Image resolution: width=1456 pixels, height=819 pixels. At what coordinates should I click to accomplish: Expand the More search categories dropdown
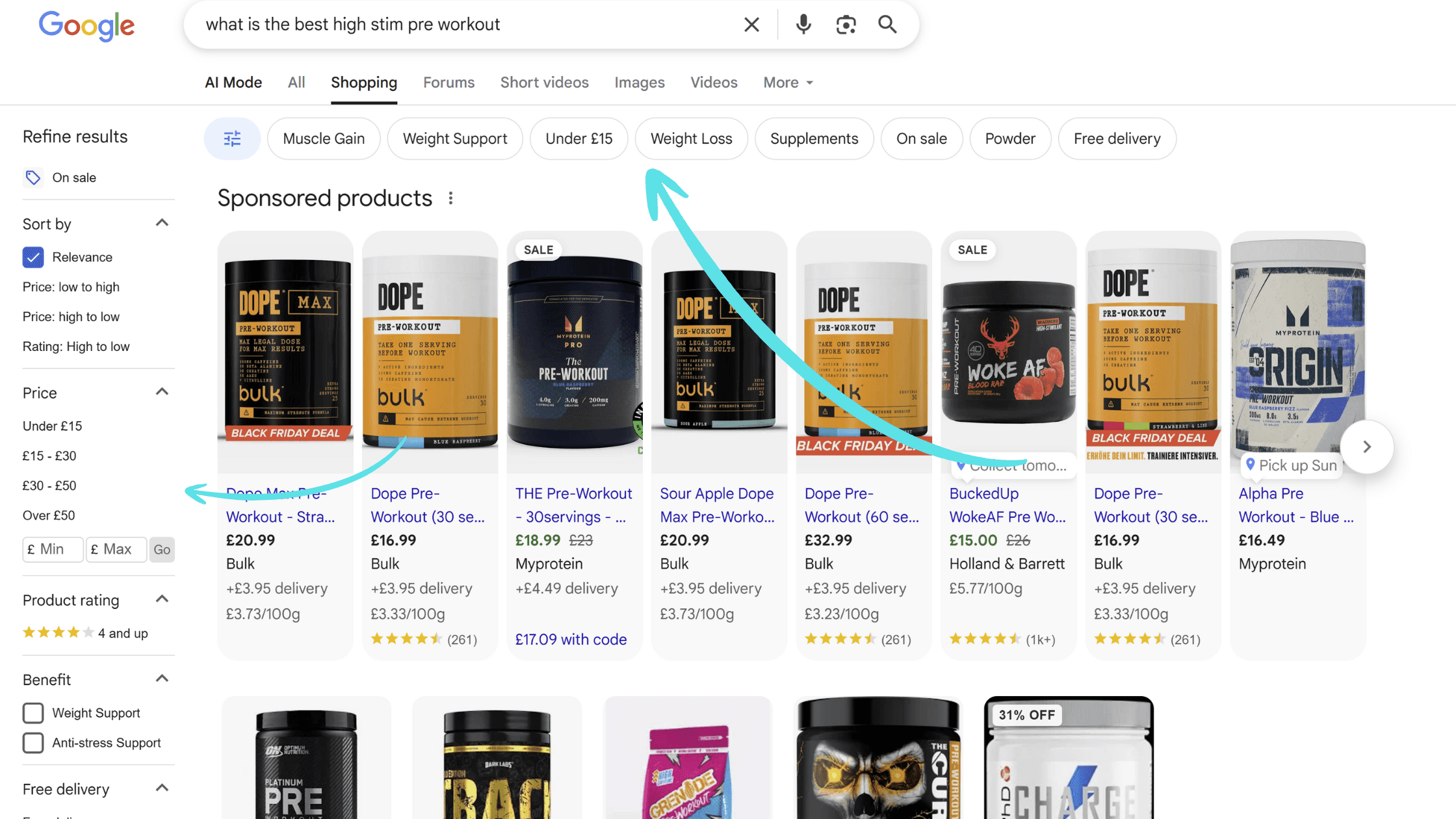pyautogui.click(x=788, y=83)
